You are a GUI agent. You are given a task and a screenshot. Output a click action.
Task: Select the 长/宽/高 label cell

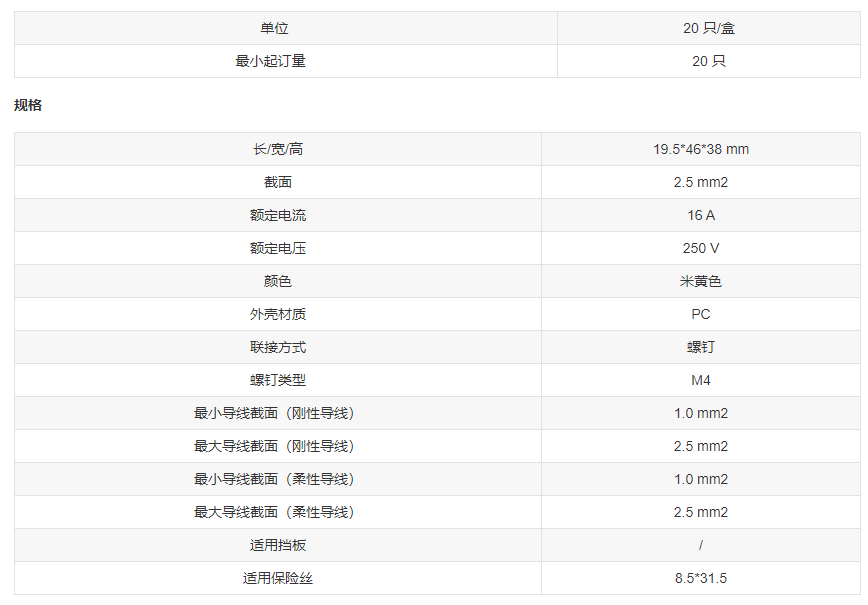tap(278, 149)
